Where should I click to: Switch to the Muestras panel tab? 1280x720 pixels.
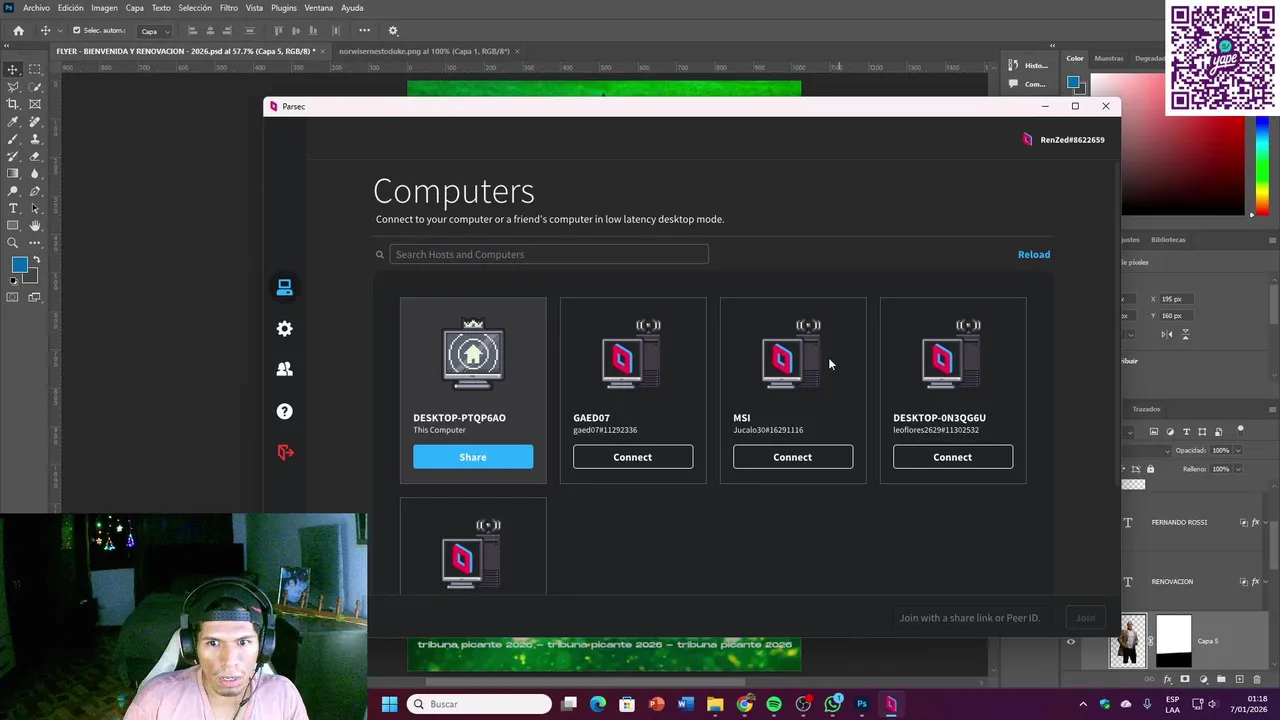[1109, 58]
